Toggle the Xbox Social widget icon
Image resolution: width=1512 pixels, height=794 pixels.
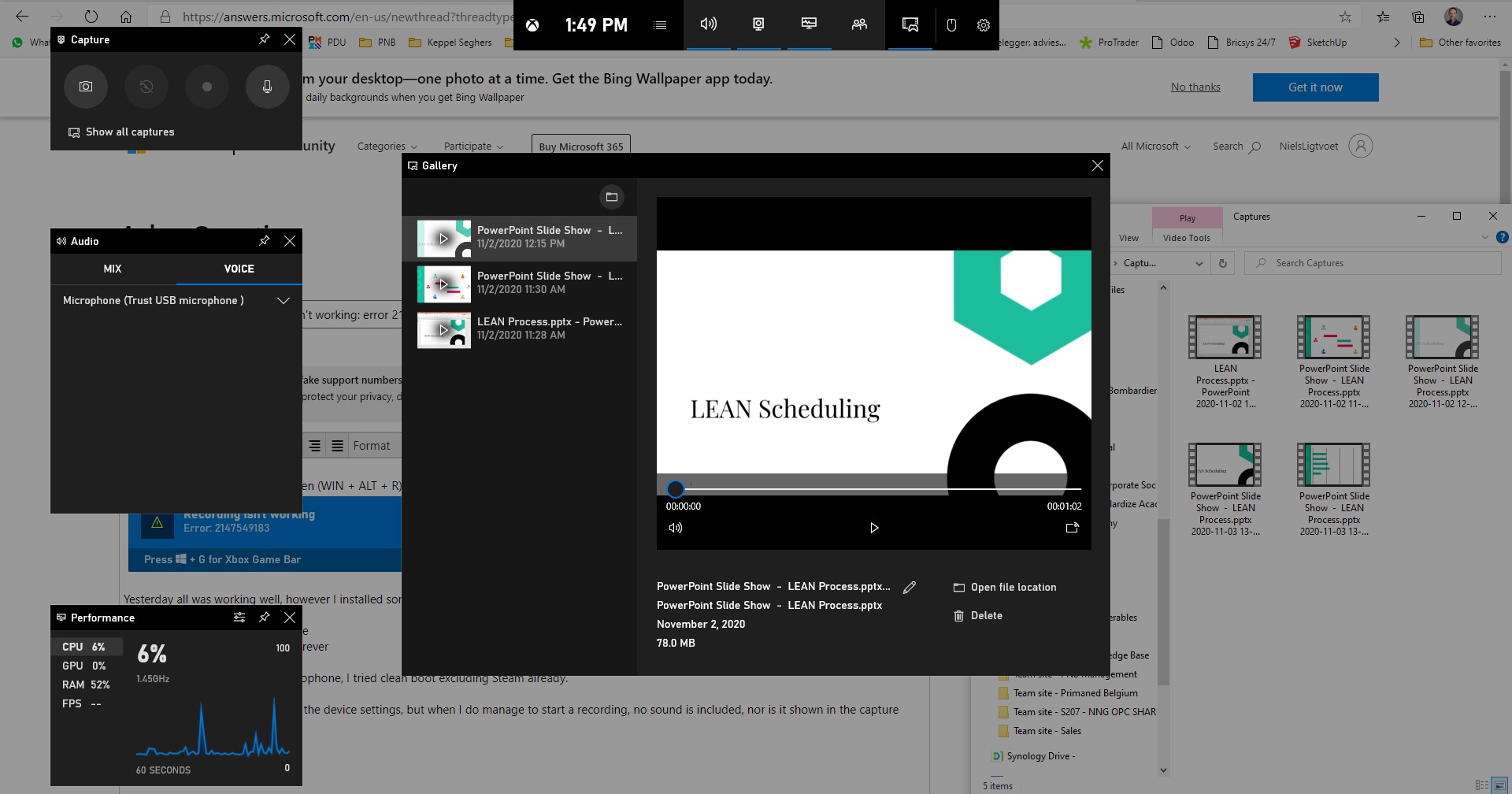pyautogui.click(x=859, y=24)
